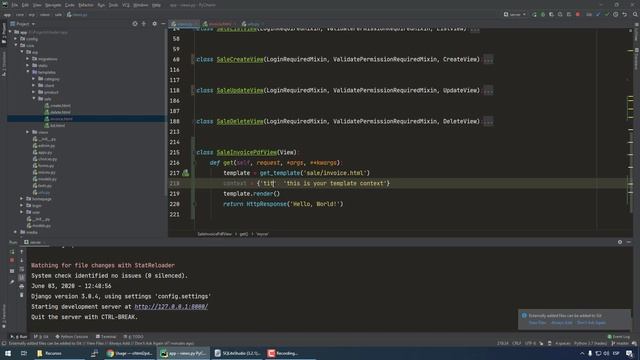640x360 pixels.
Task: Open the Event Log button
Action: (618, 337)
